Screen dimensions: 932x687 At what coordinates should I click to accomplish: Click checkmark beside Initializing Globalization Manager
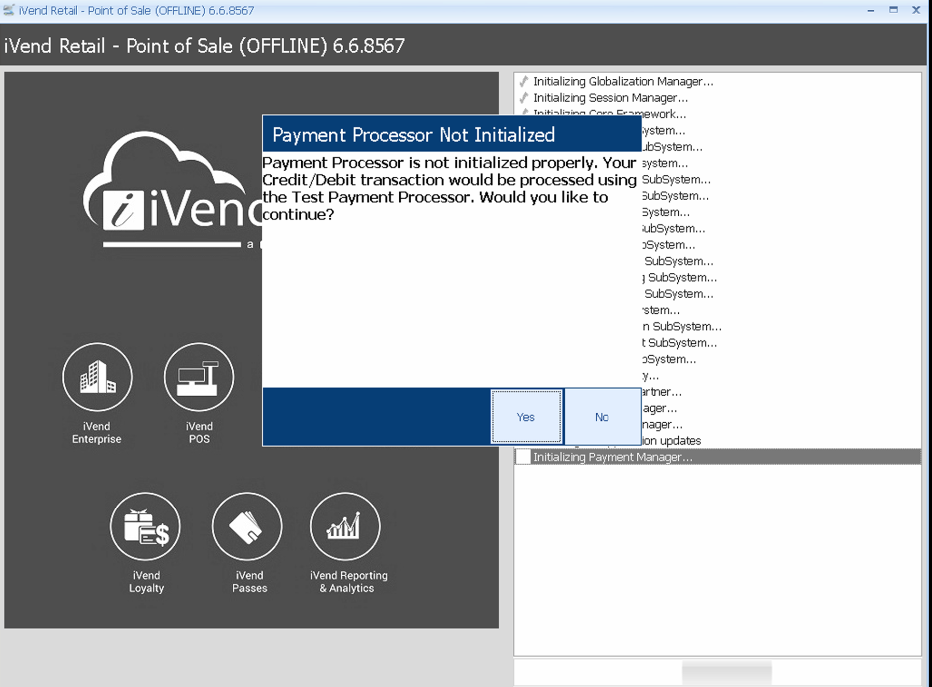(x=524, y=81)
